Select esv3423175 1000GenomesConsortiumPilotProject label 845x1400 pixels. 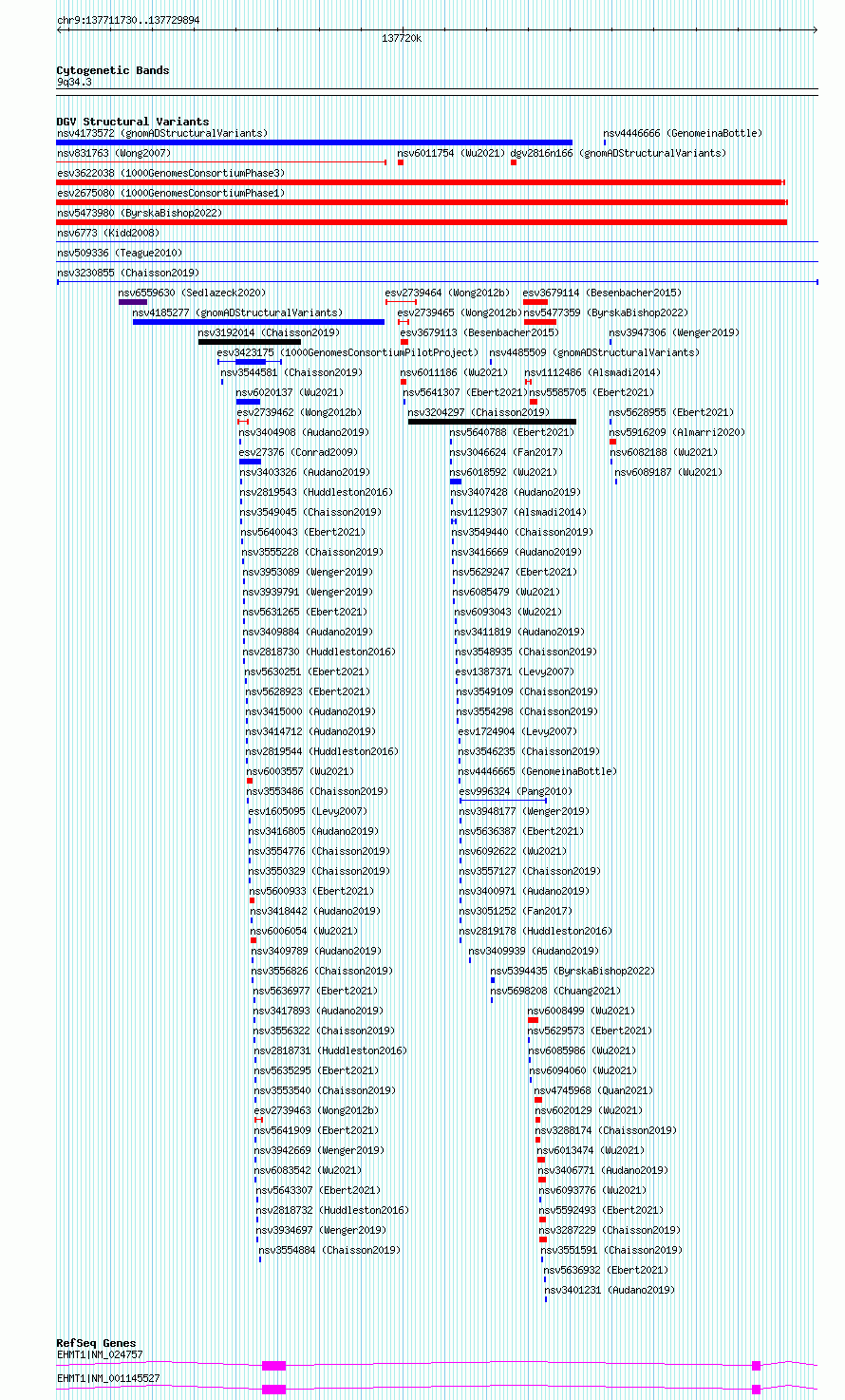[x=347, y=353]
